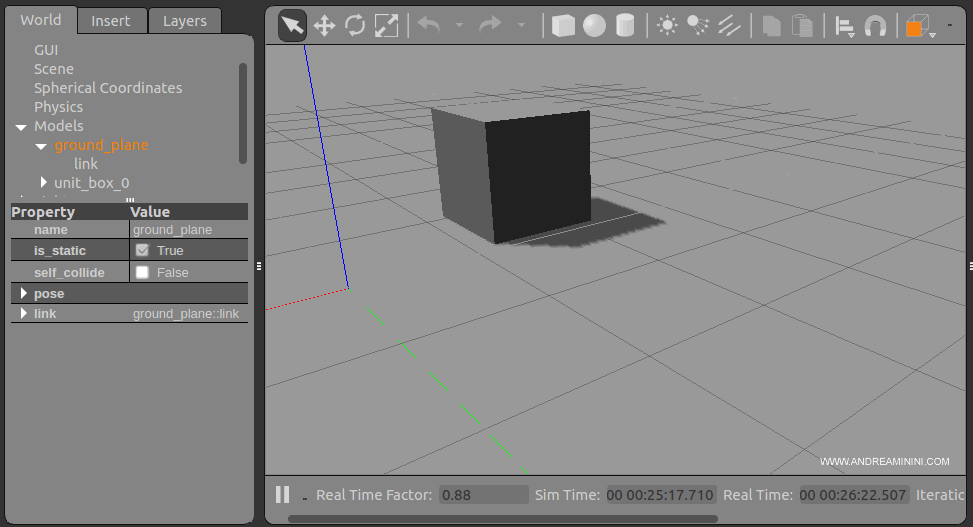
Task: Activate the rotate mode tool
Action: pos(355,25)
